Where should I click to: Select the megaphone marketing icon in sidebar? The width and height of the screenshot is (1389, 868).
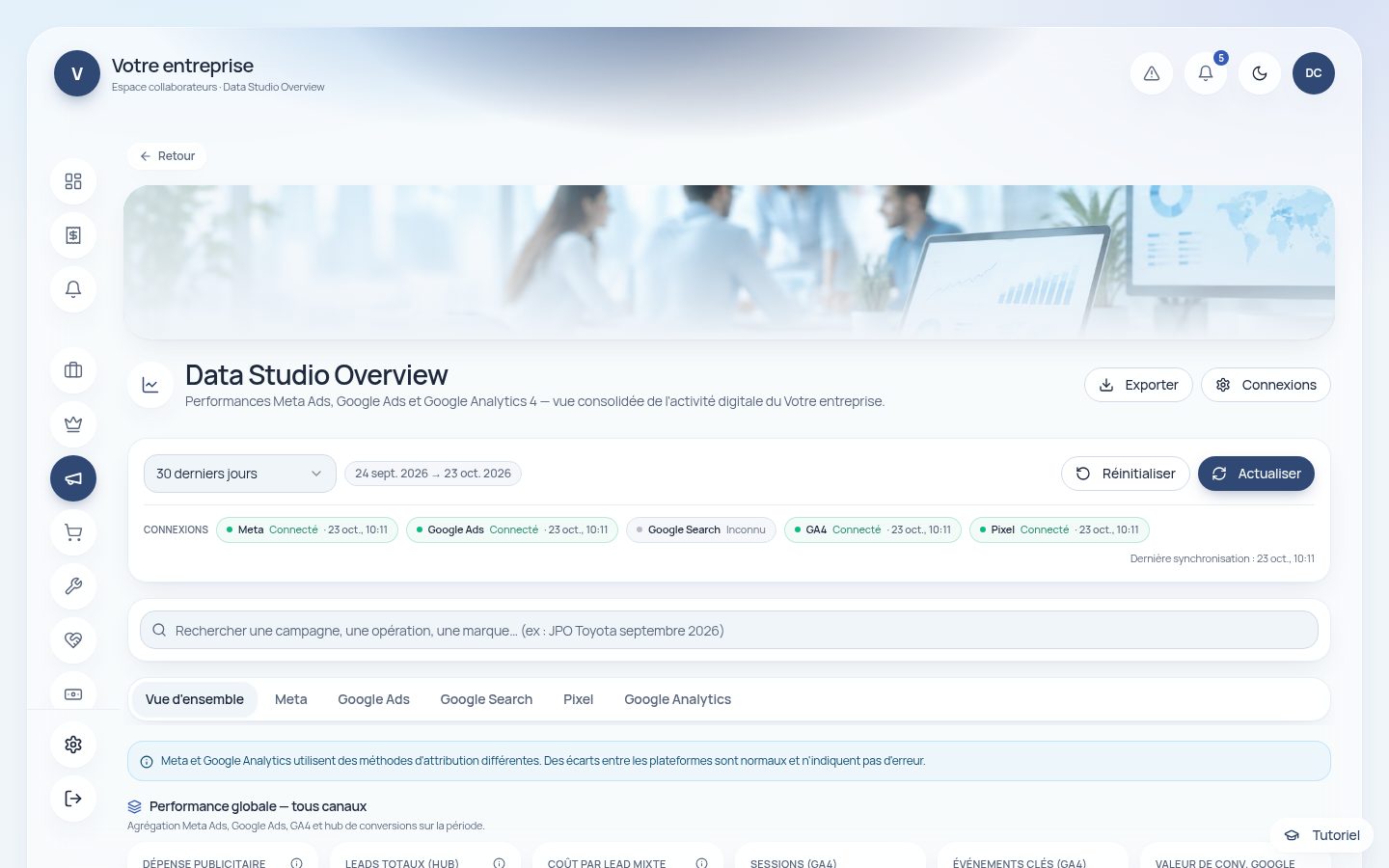click(x=73, y=478)
